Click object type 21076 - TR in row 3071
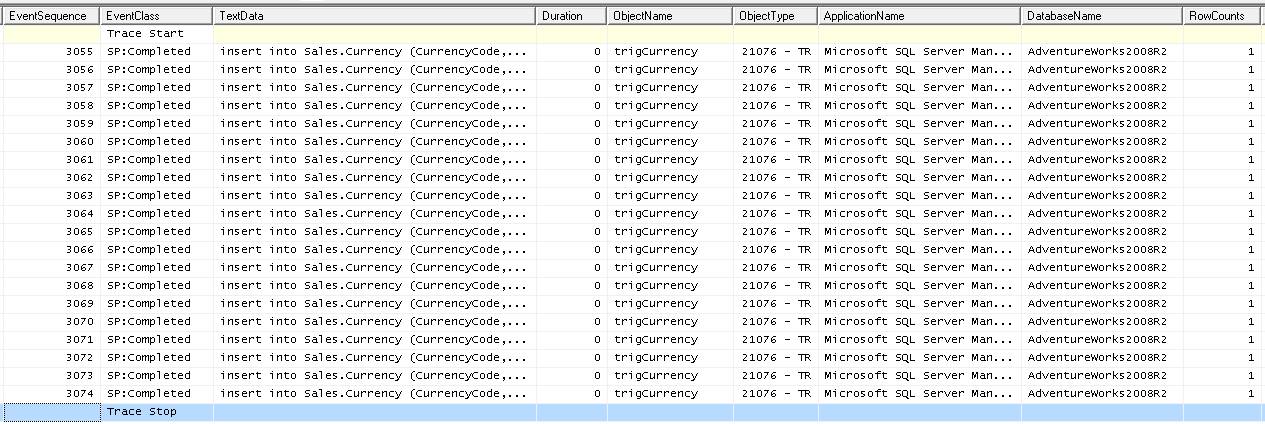The width and height of the screenshot is (1265, 424). (x=776, y=340)
